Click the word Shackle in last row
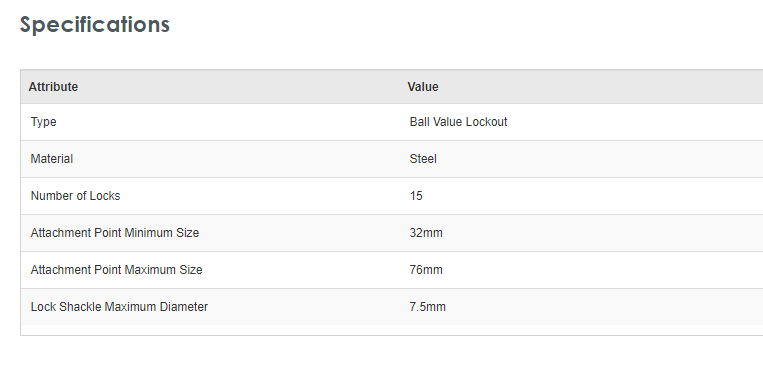The image size is (763, 367). pos(80,307)
